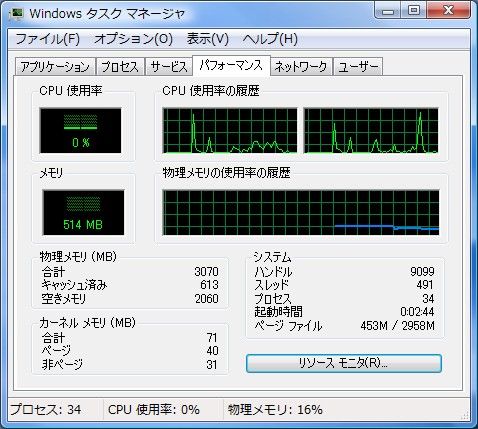Open the ヘルプ(H) menu
This screenshot has height=429, width=478.
coord(270,39)
